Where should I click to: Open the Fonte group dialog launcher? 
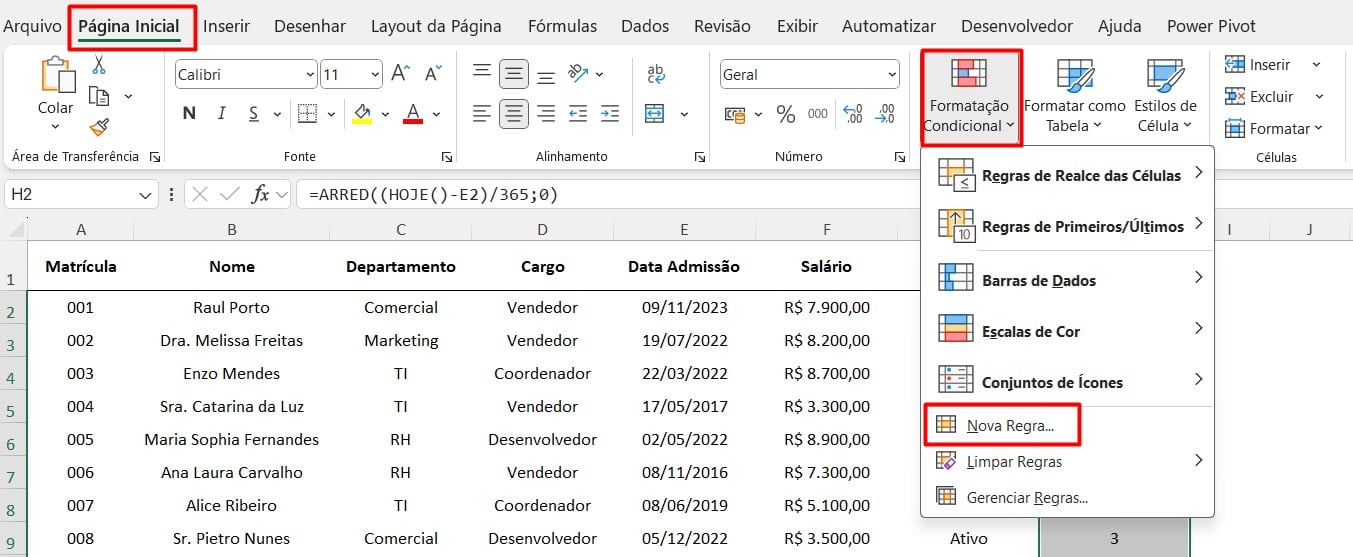445,157
